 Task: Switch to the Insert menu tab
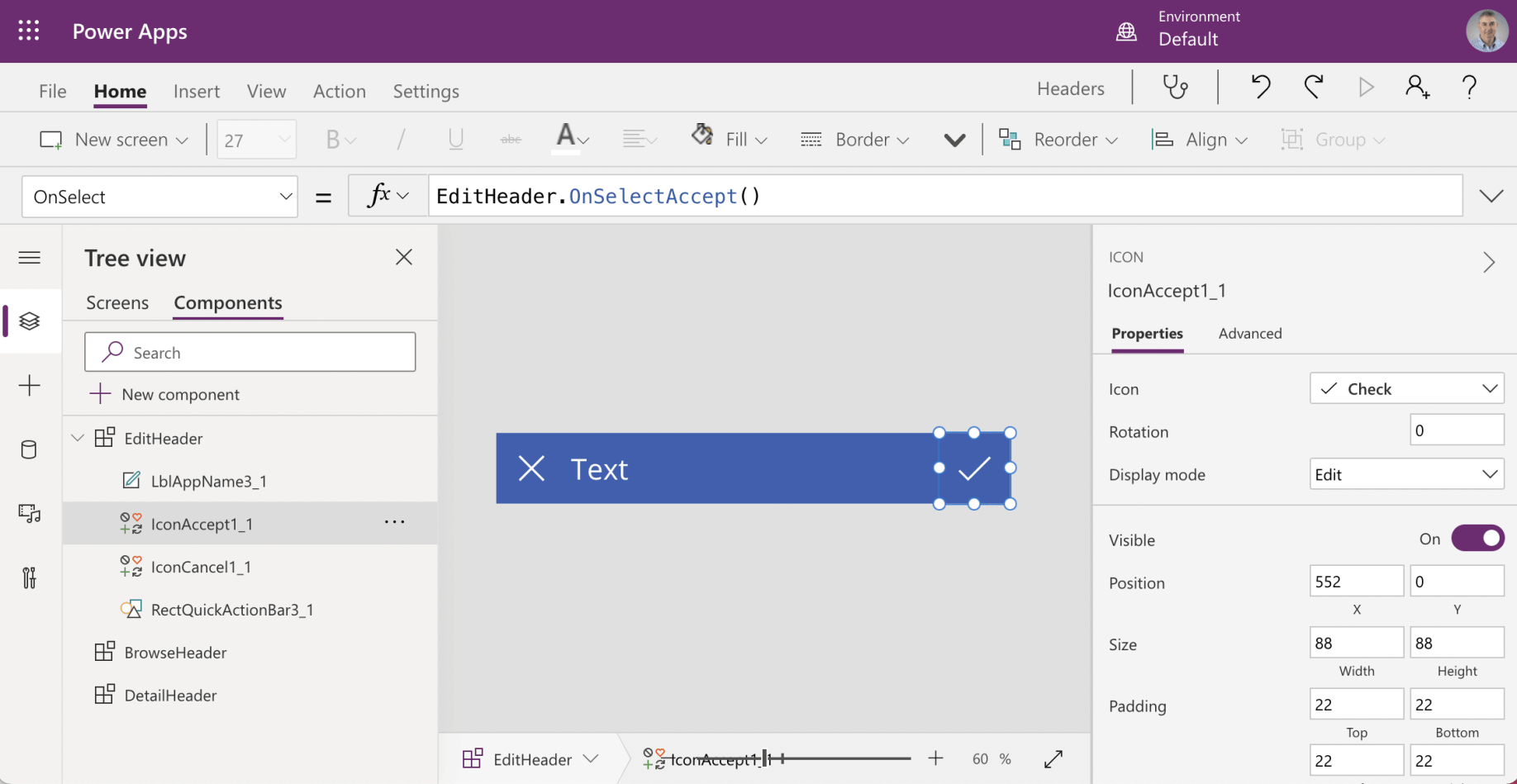pyautogui.click(x=196, y=91)
